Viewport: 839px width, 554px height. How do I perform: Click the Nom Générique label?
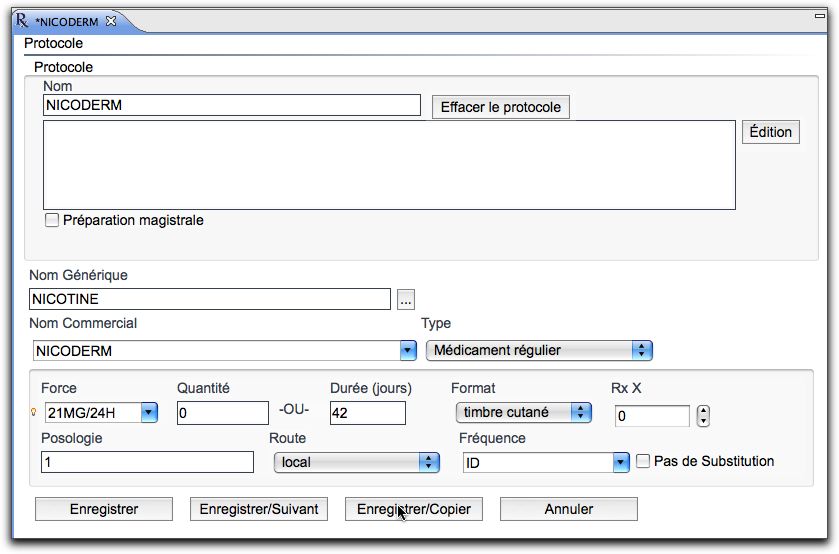(x=79, y=275)
